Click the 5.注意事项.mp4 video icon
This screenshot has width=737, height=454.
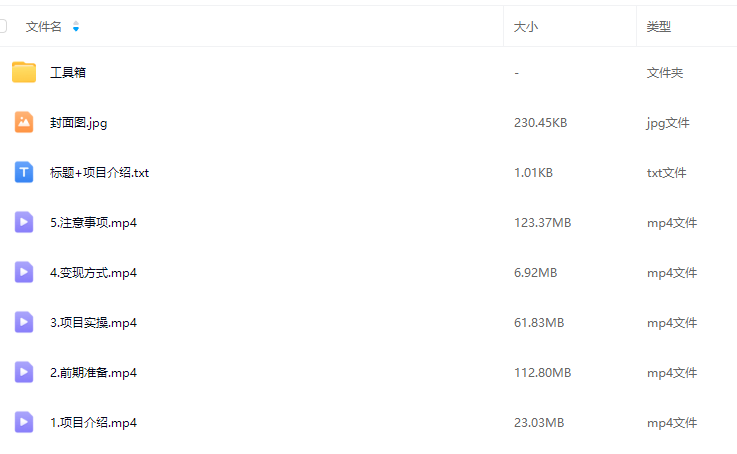[24, 222]
